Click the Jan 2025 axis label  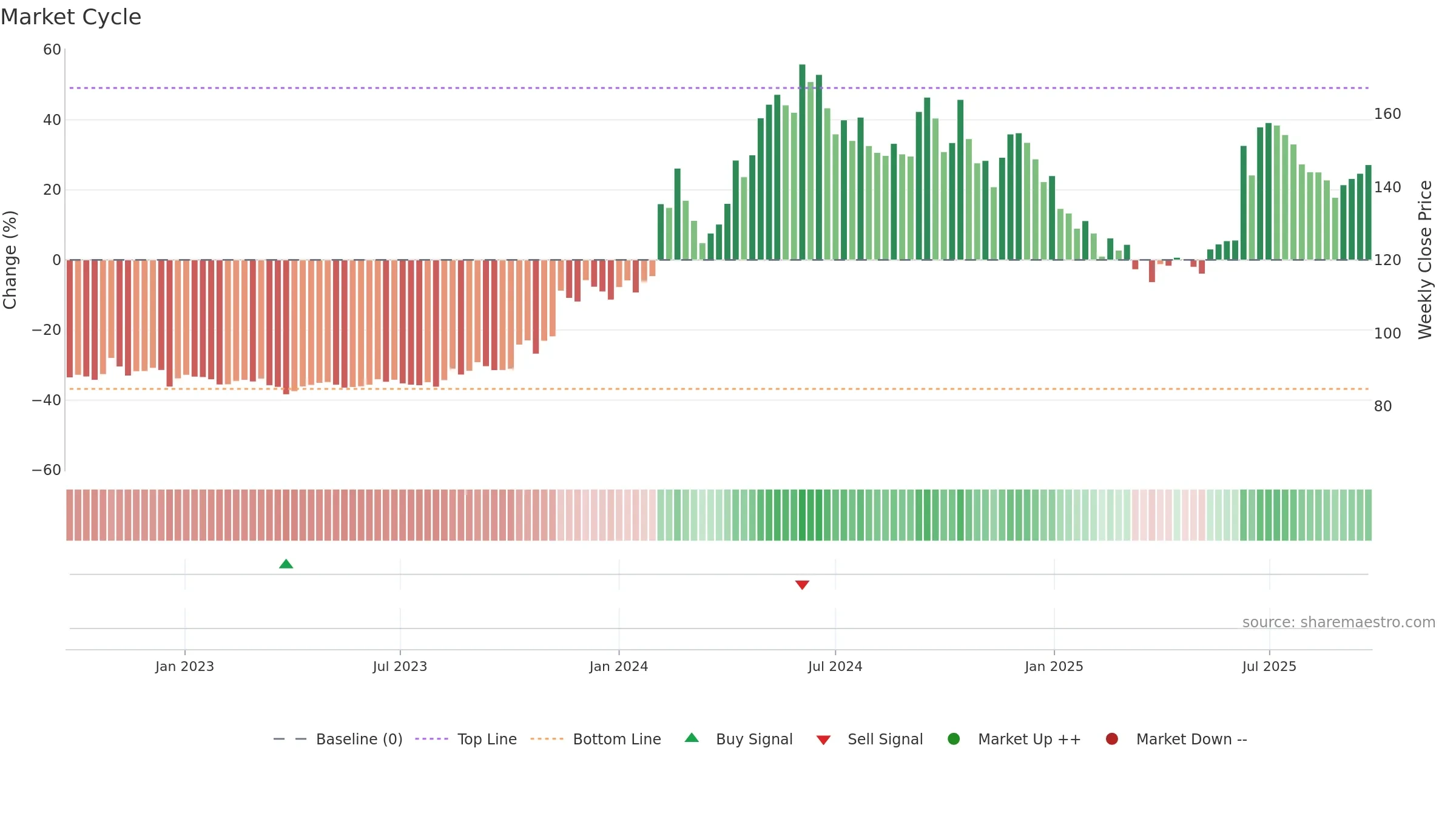(1054, 666)
